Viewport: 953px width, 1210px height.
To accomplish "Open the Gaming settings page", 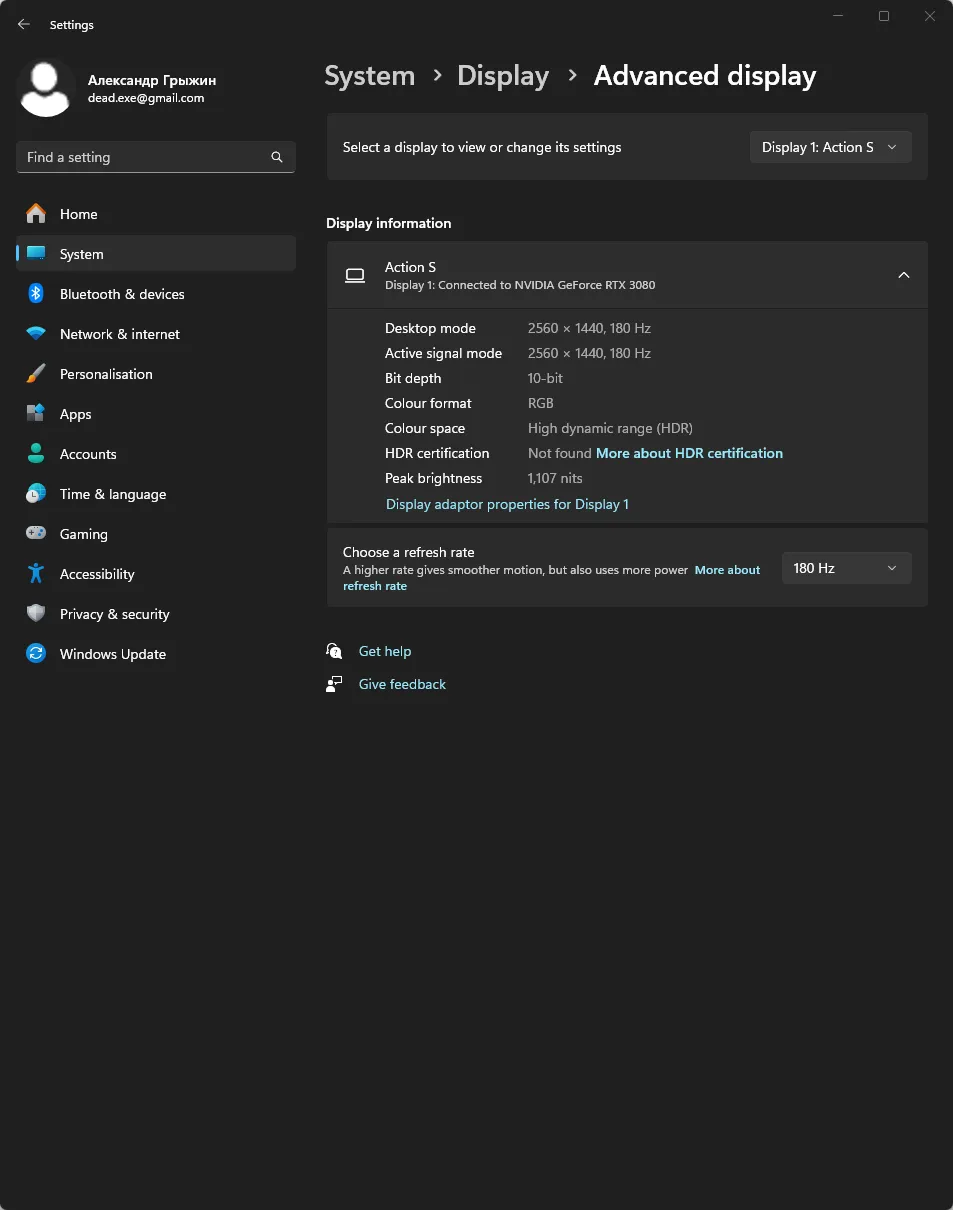I will pyautogui.click(x=83, y=534).
